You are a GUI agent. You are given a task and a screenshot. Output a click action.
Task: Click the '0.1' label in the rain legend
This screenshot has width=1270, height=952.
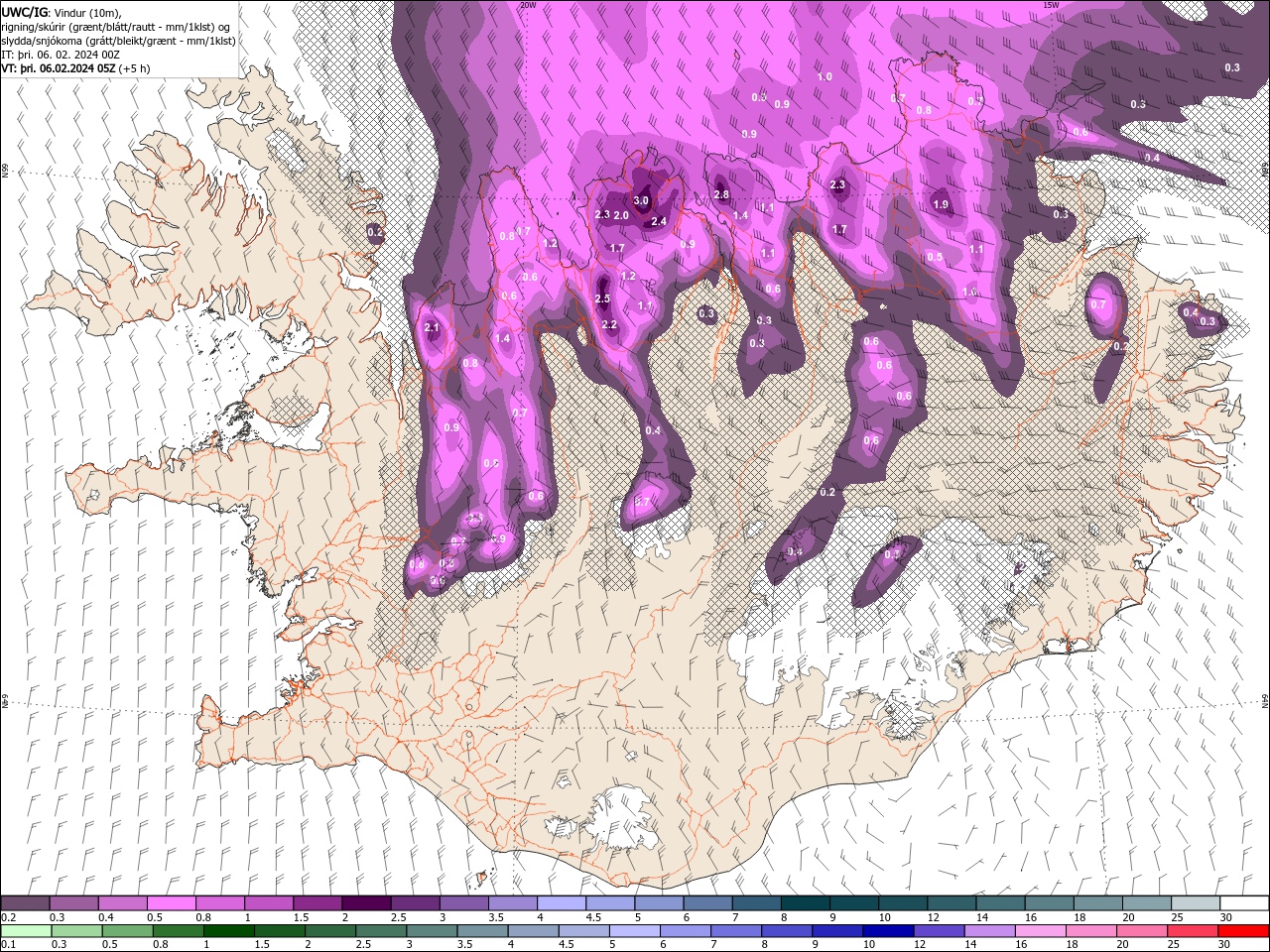8,945
